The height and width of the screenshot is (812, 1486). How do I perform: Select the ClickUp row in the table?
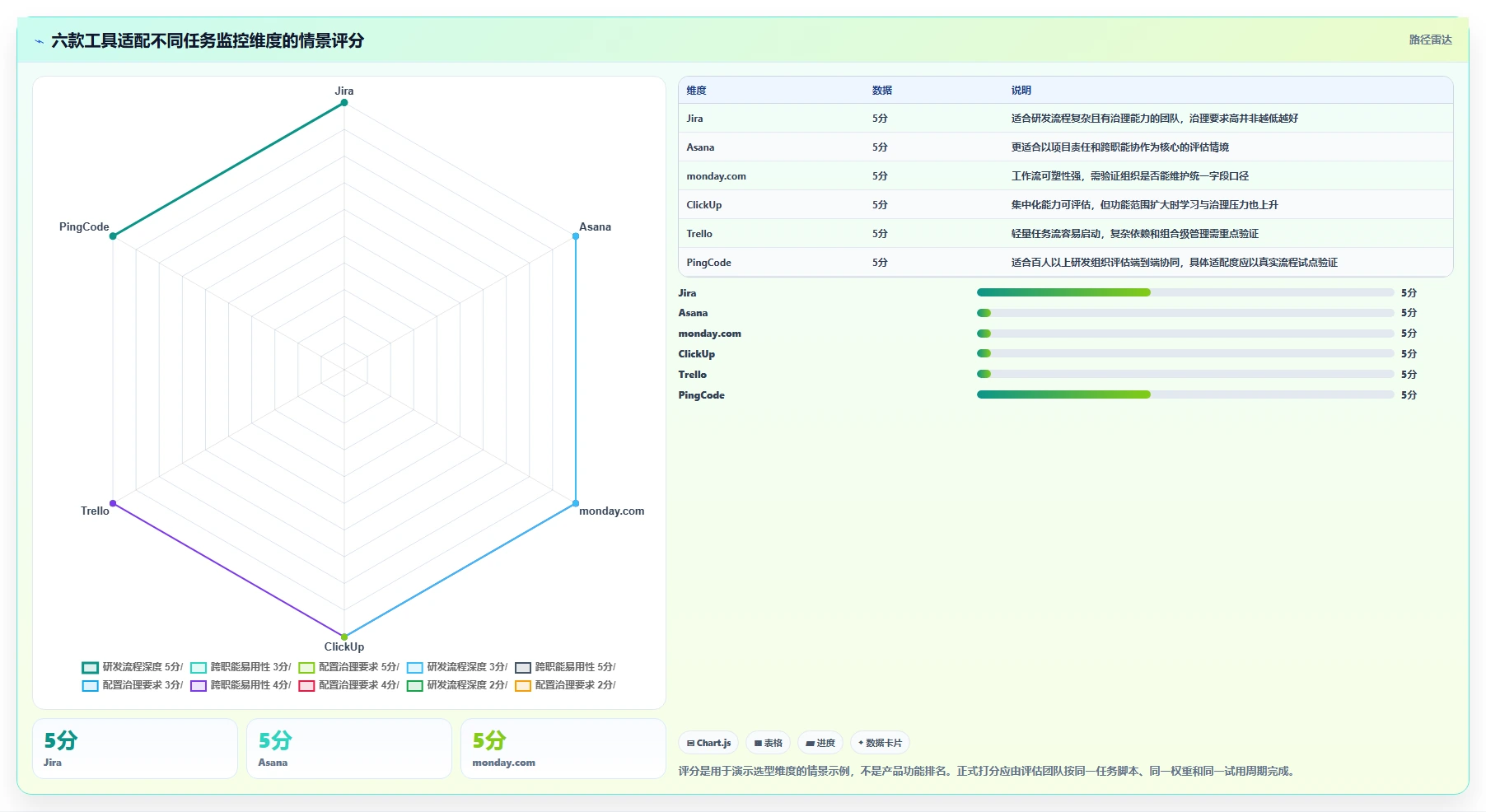[x=1066, y=205]
